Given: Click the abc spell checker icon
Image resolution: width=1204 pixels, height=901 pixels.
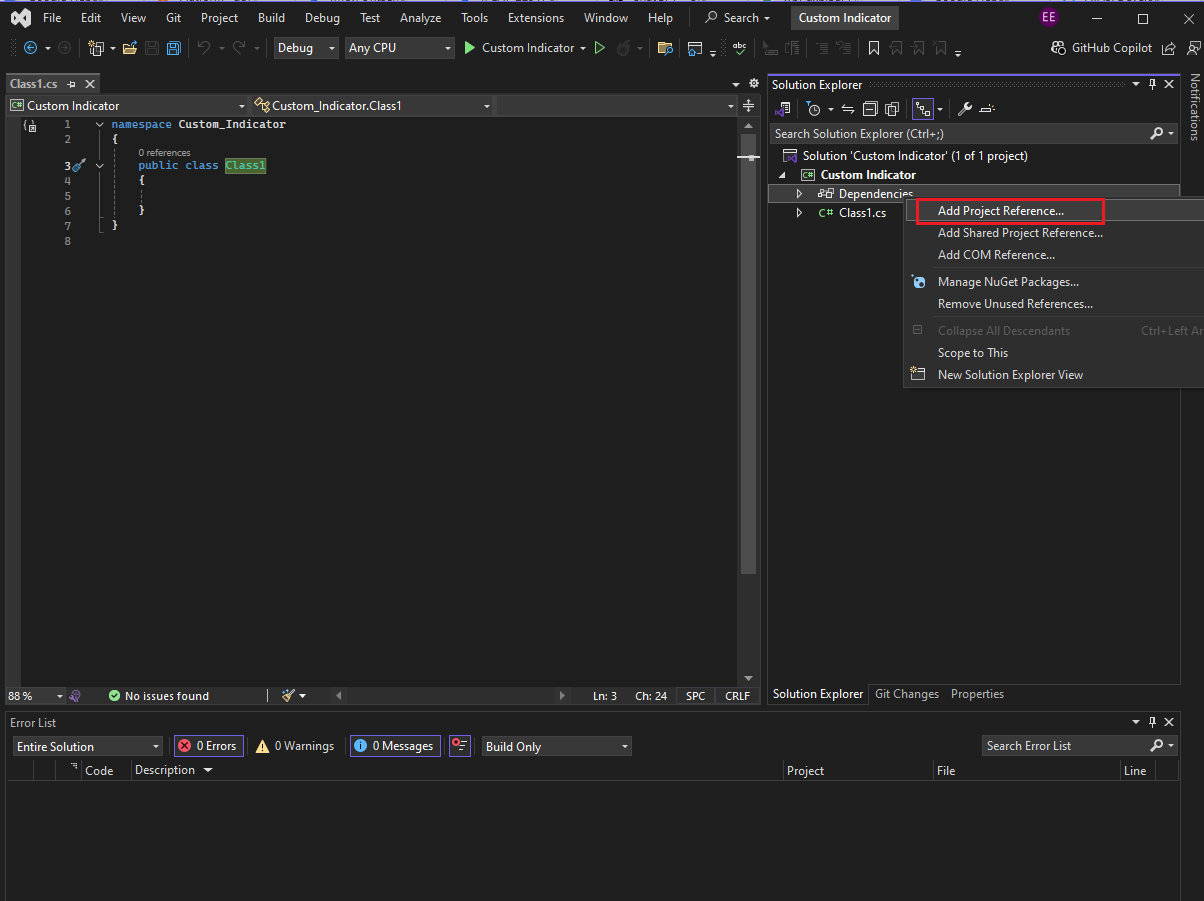Looking at the screenshot, I should [x=739, y=48].
